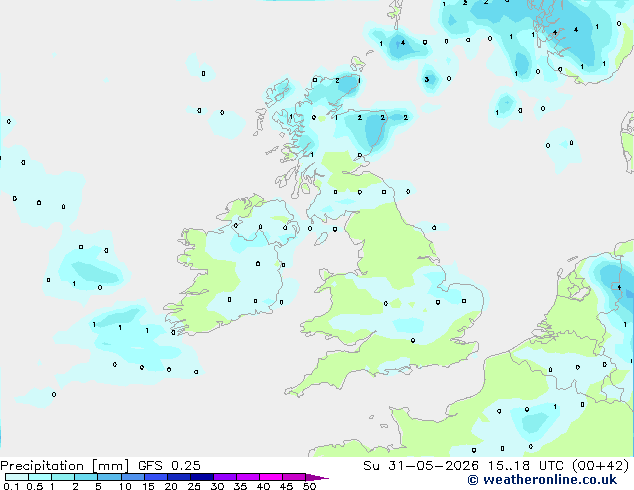Click the '10' legend scale label
634x490 pixels.
pyautogui.click(x=125, y=486)
